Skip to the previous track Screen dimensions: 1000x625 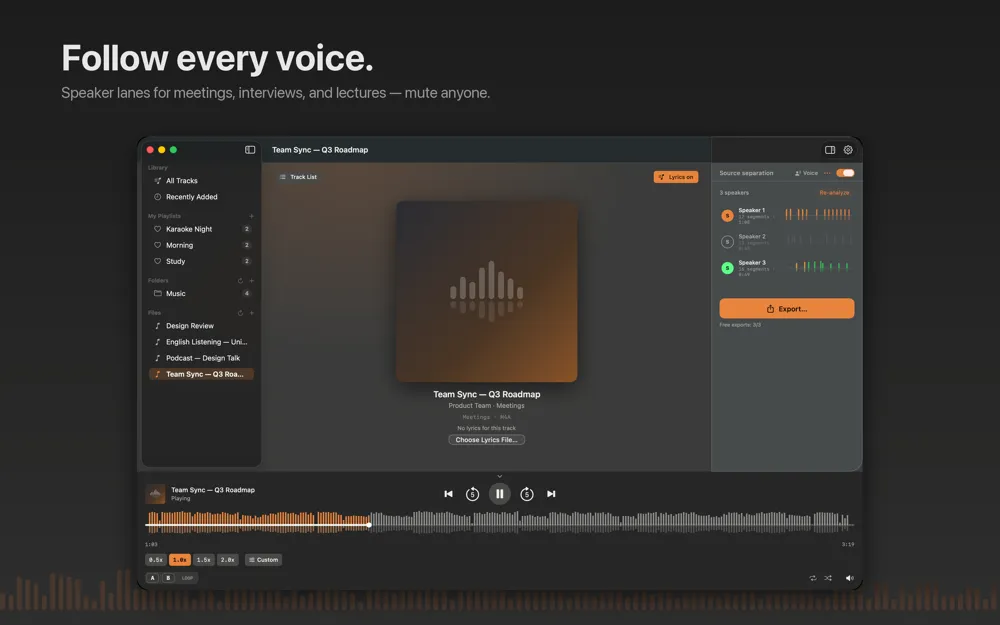448,494
